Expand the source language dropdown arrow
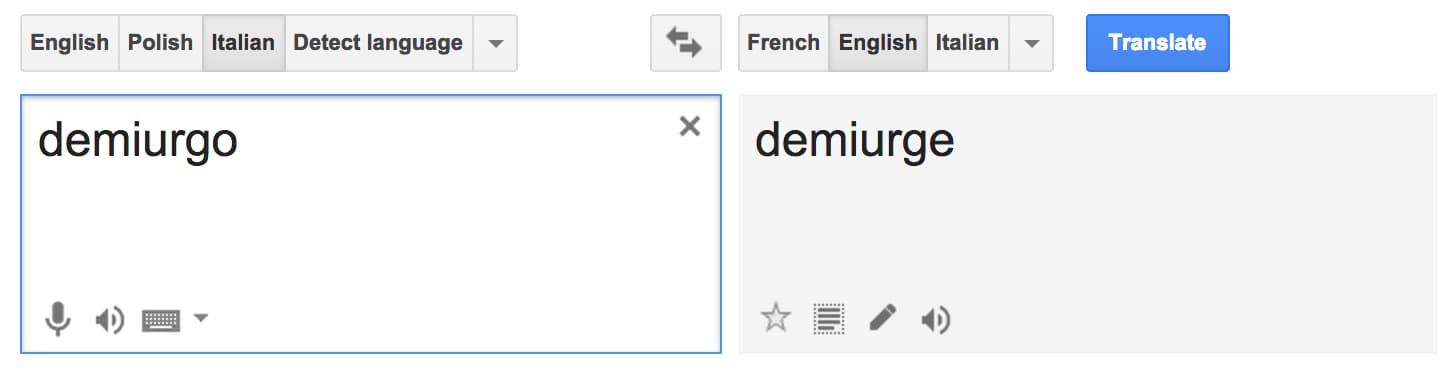 click(x=495, y=43)
